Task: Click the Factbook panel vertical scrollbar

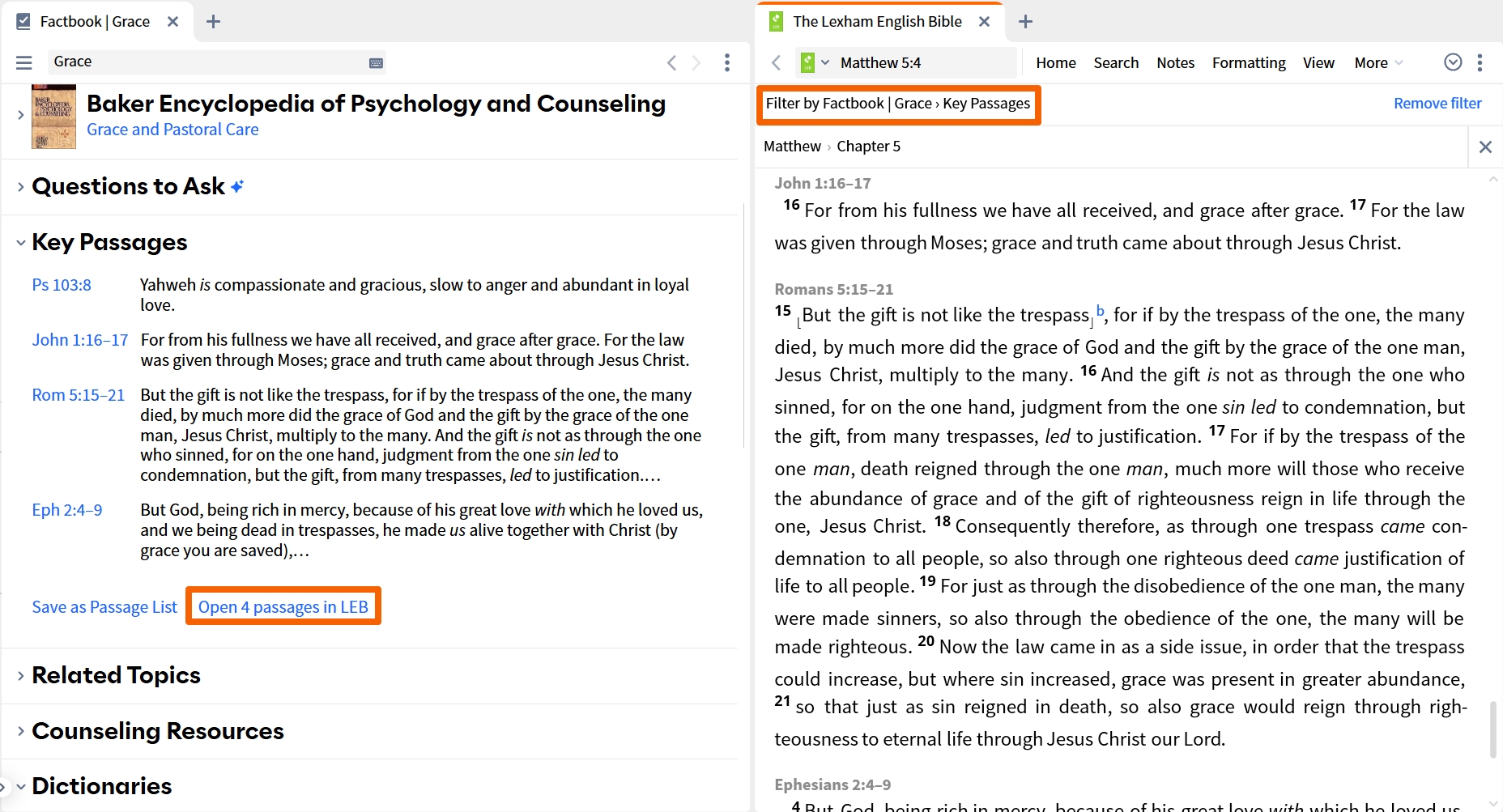Action: [x=743, y=325]
